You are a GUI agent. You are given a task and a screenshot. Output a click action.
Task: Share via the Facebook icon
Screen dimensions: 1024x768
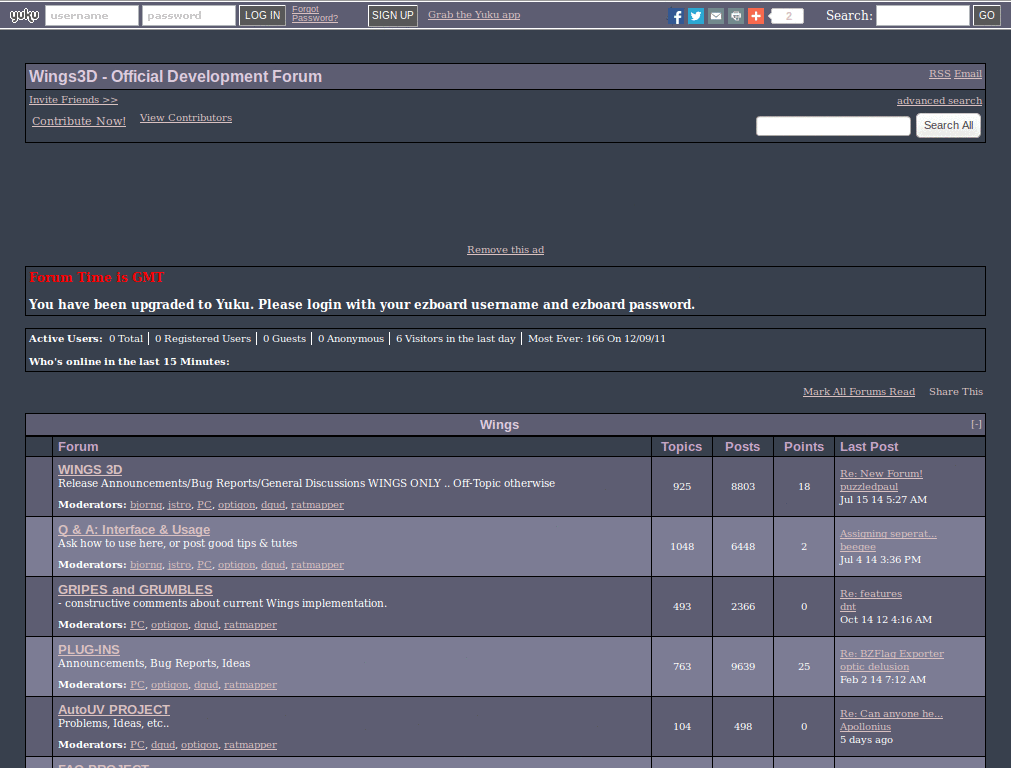pos(677,16)
